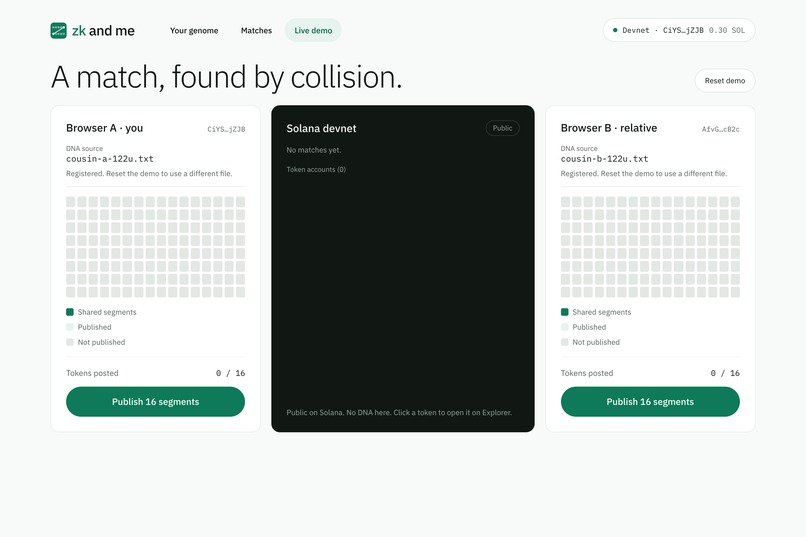Click the Published swatch in Browser B legend

click(564, 327)
